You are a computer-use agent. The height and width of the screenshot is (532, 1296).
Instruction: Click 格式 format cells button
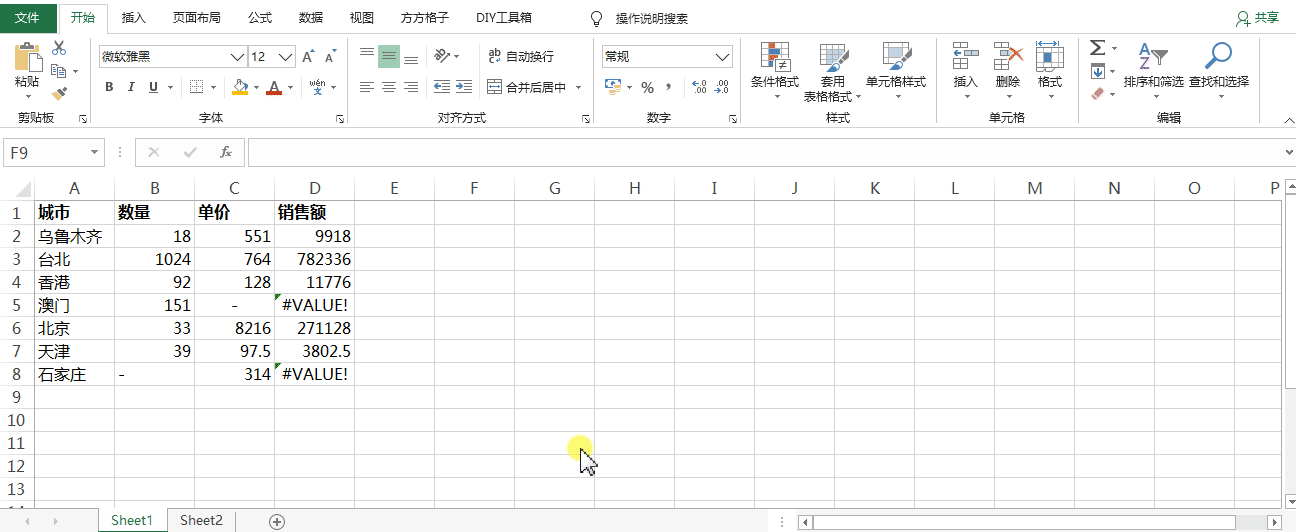[x=1049, y=70]
